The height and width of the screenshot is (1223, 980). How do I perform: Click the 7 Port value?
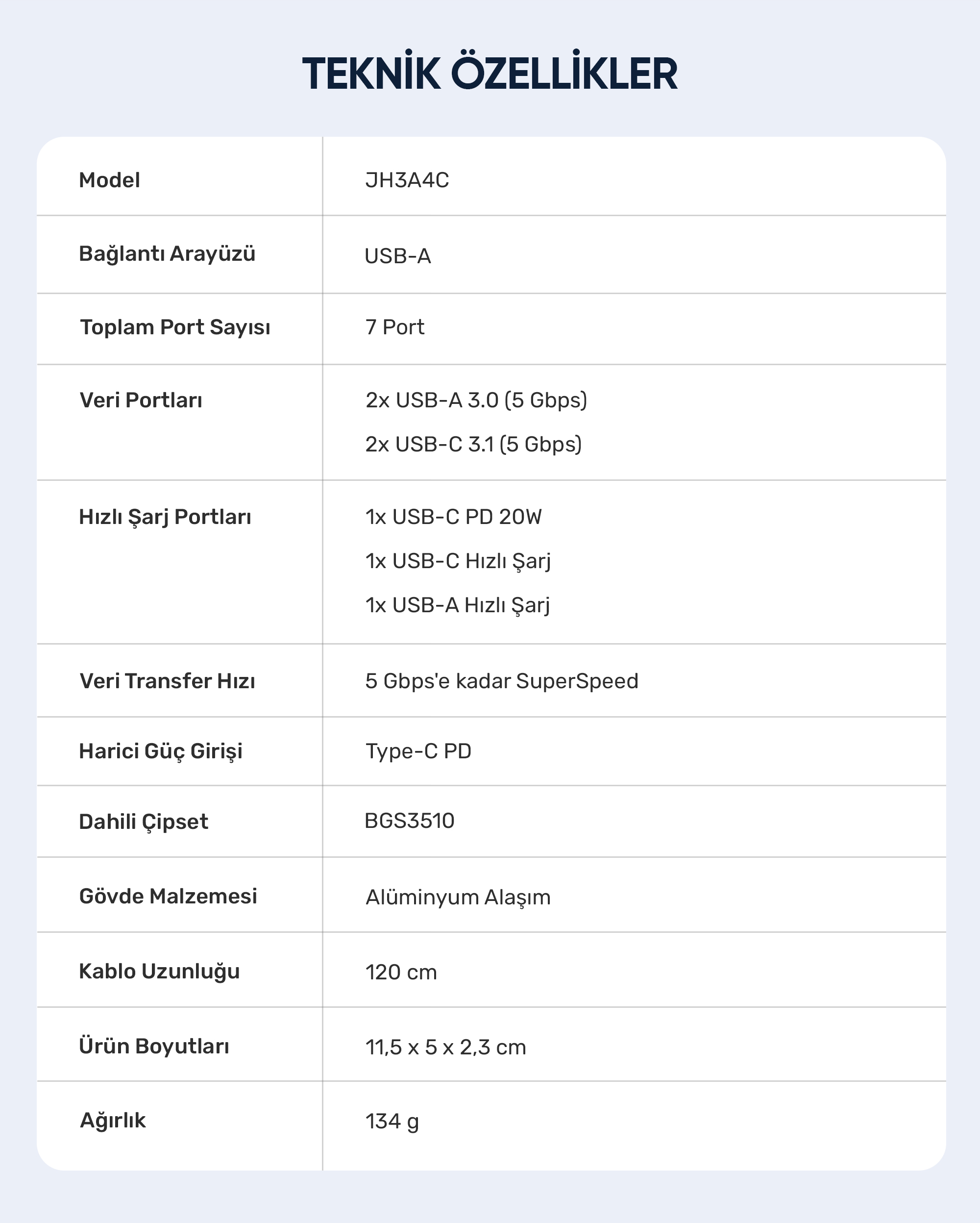coord(395,327)
